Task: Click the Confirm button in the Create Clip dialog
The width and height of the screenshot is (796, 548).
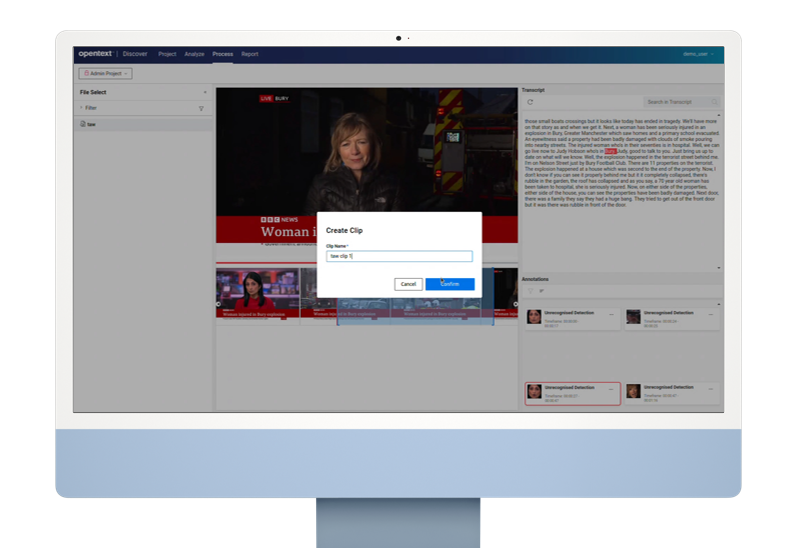Action: tap(449, 284)
